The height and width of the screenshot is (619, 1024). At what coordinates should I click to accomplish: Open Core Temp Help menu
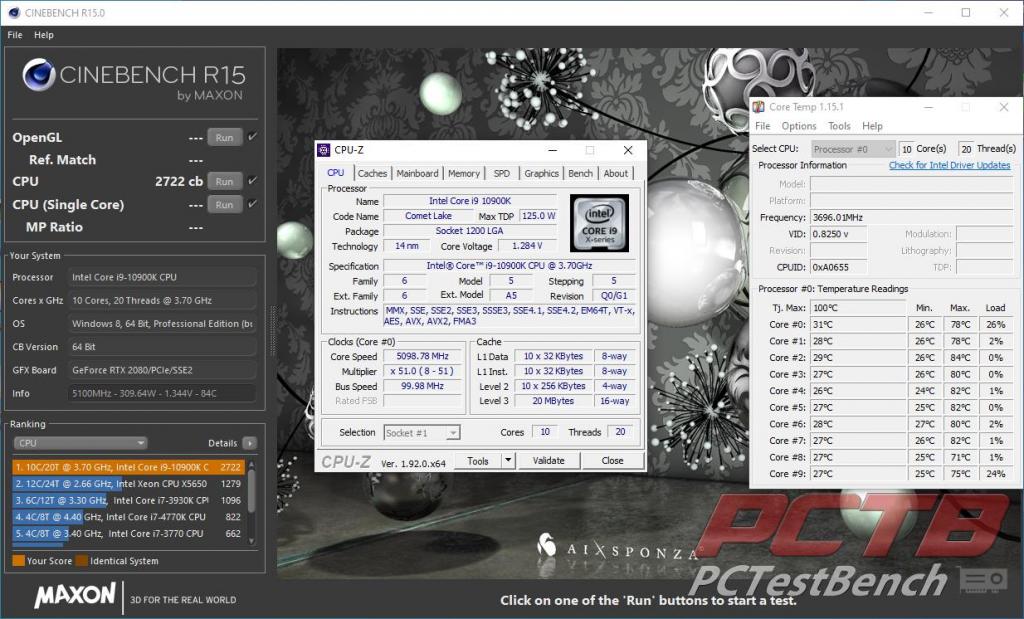pos(872,126)
